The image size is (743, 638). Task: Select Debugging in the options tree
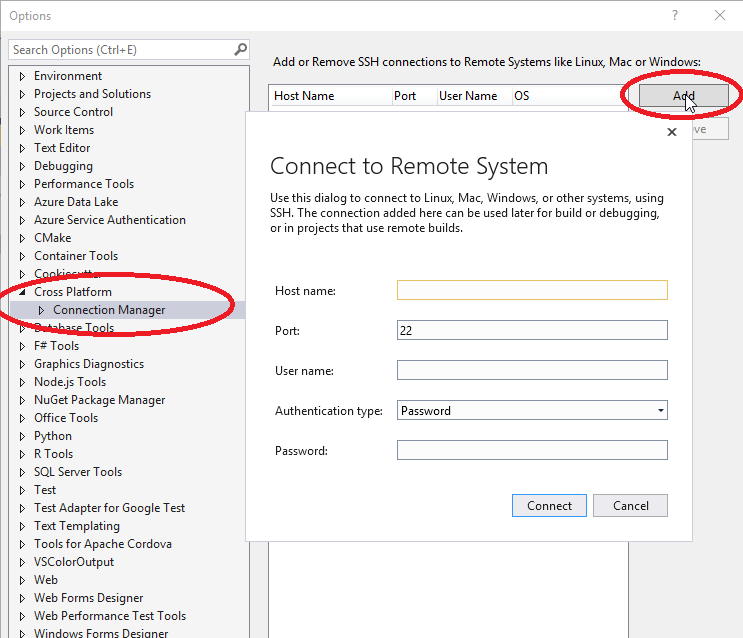click(x=63, y=166)
